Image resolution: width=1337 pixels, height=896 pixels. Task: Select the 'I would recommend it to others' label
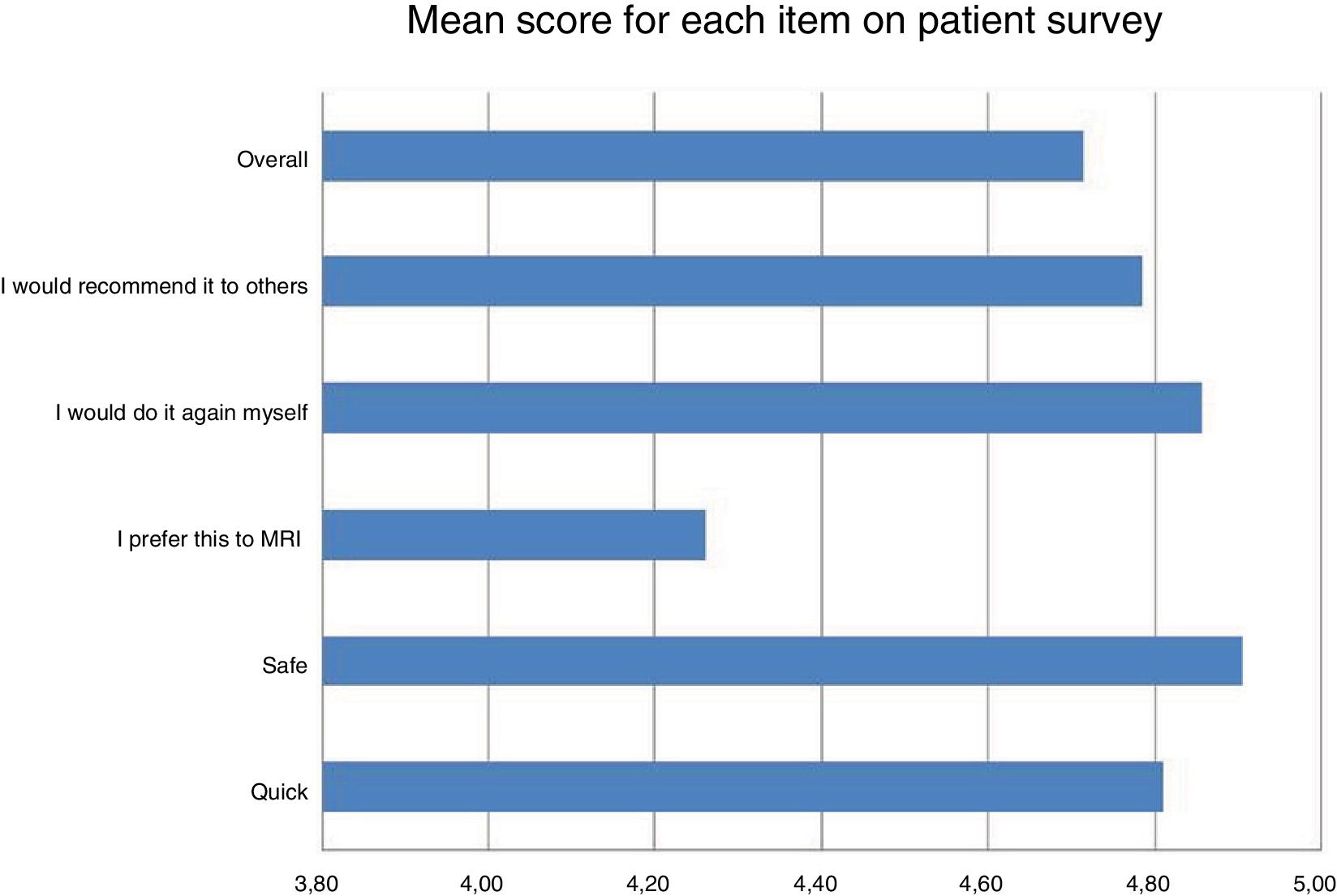(x=154, y=286)
